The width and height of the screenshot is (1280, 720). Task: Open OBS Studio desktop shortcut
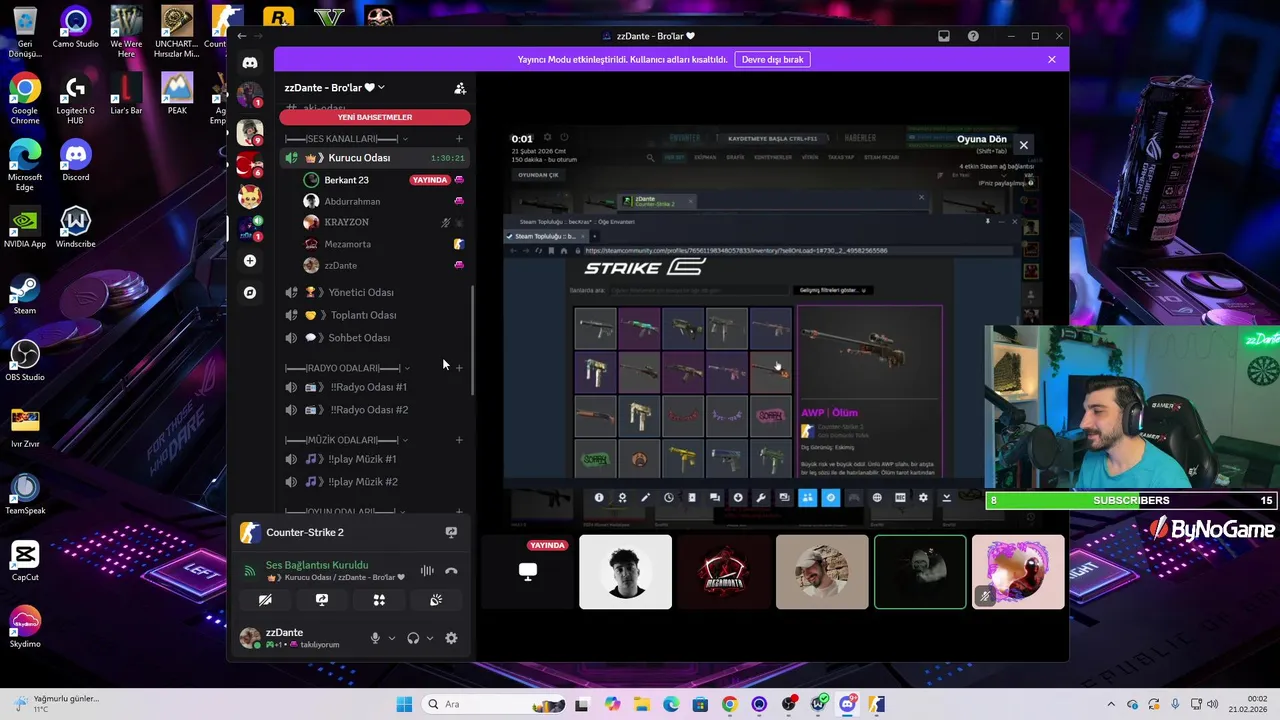coord(25,361)
